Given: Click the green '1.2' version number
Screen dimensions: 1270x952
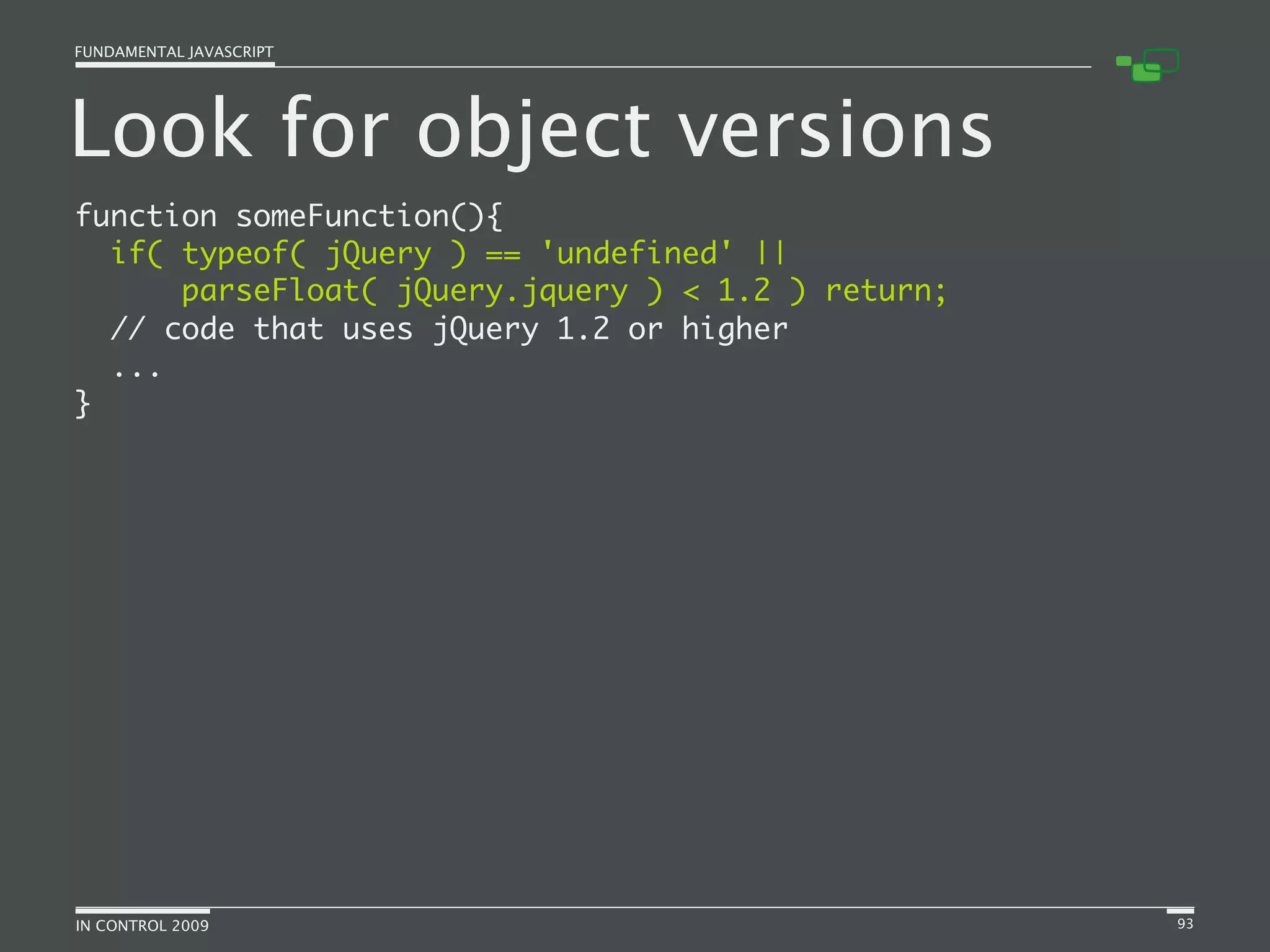Looking at the screenshot, I should 744,291.
